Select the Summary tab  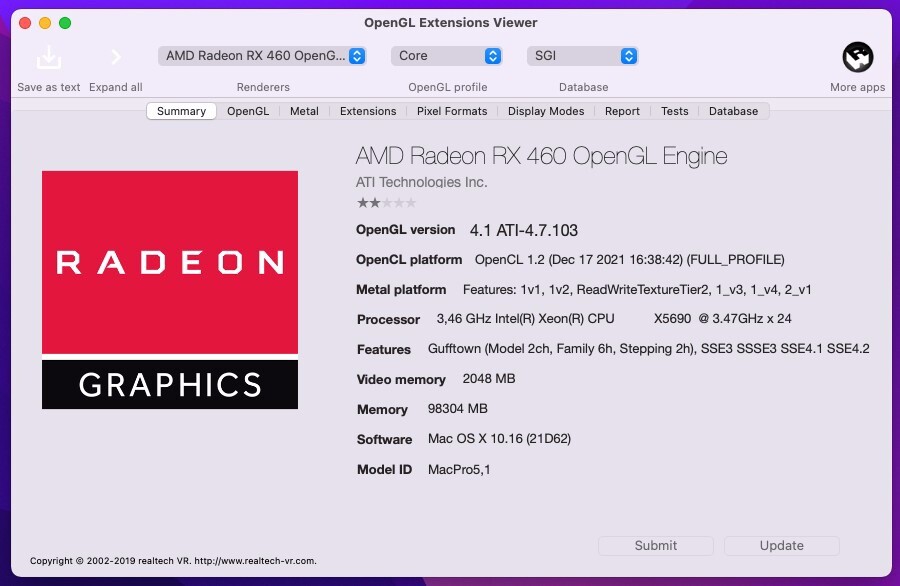[x=181, y=111]
